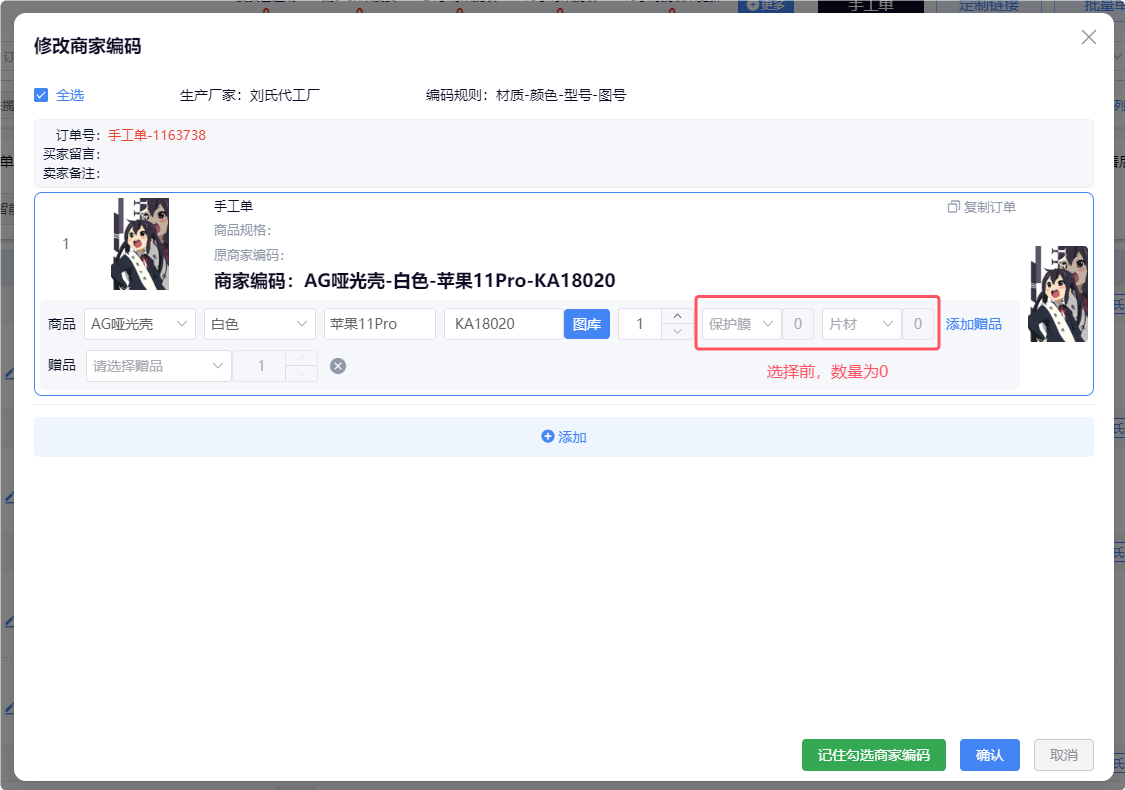This screenshot has height=790, width=1125.
Task: Click the 取消 cancel button
Action: (x=1063, y=755)
